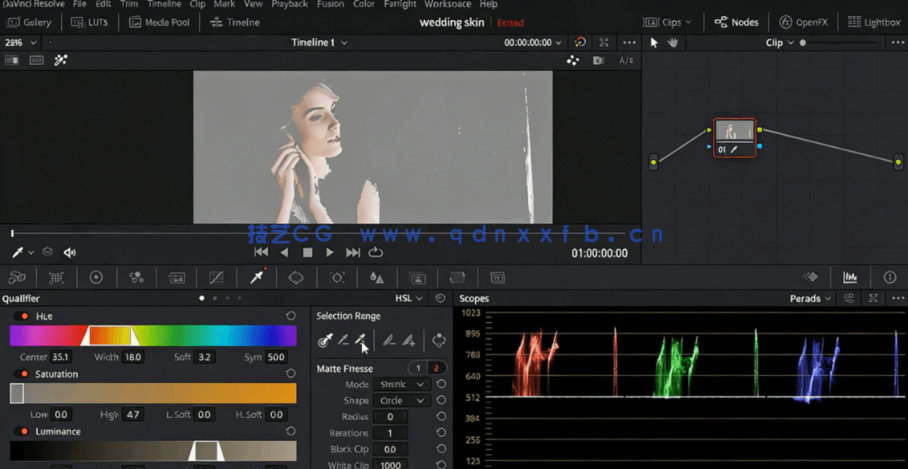This screenshot has height=469, width=908.
Task: Open the Fusion menu
Action: (x=330, y=4)
